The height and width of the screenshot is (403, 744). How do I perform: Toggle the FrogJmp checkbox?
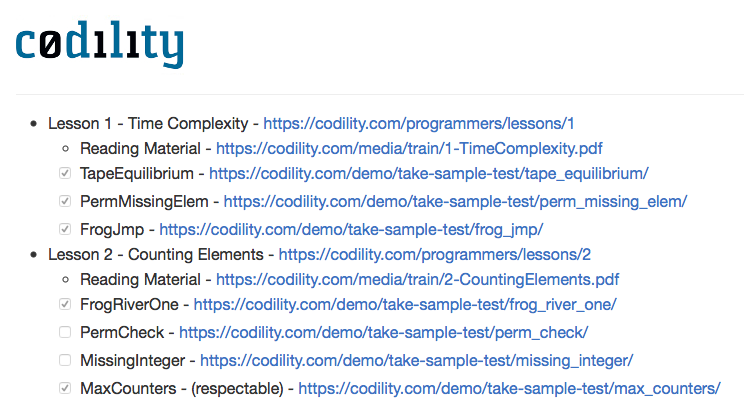(x=65, y=229)
